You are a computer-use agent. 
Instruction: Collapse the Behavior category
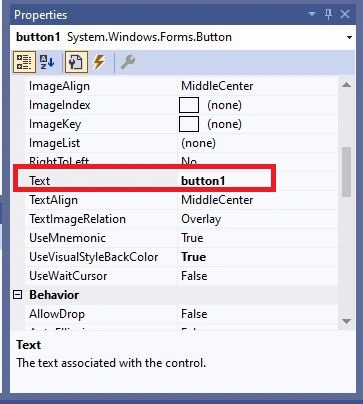[18, 295]
